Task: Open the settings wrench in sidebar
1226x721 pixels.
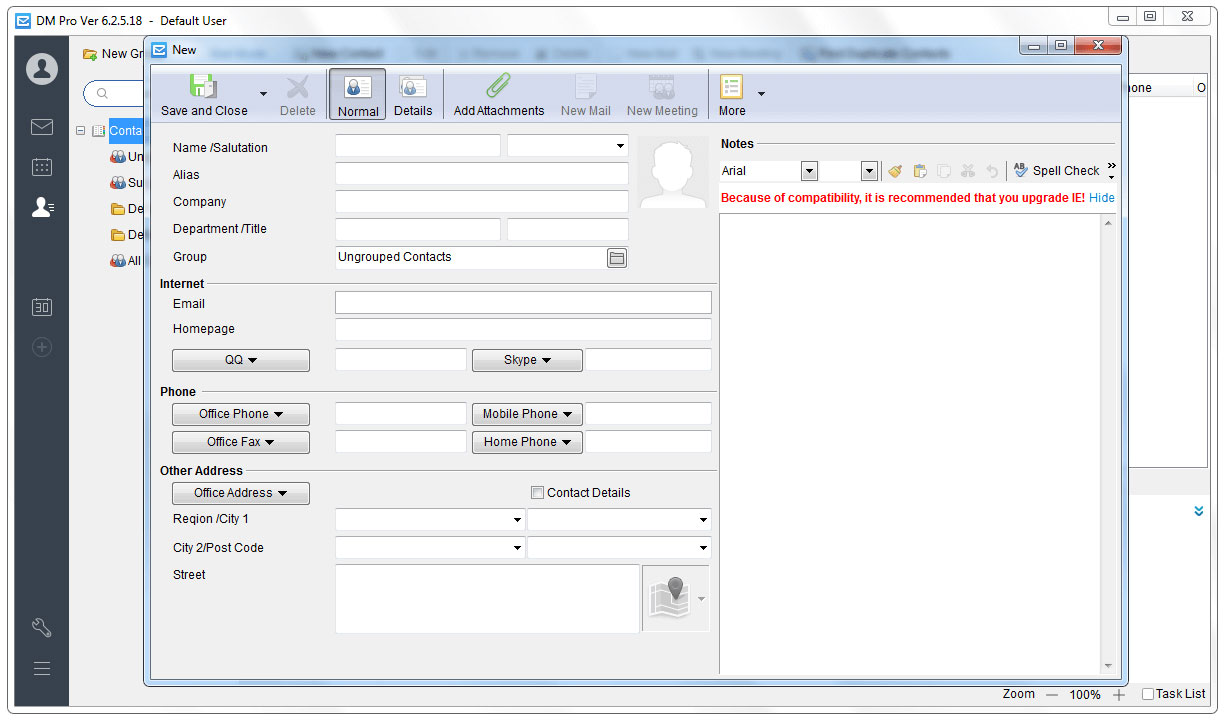Action: point(42,628)
